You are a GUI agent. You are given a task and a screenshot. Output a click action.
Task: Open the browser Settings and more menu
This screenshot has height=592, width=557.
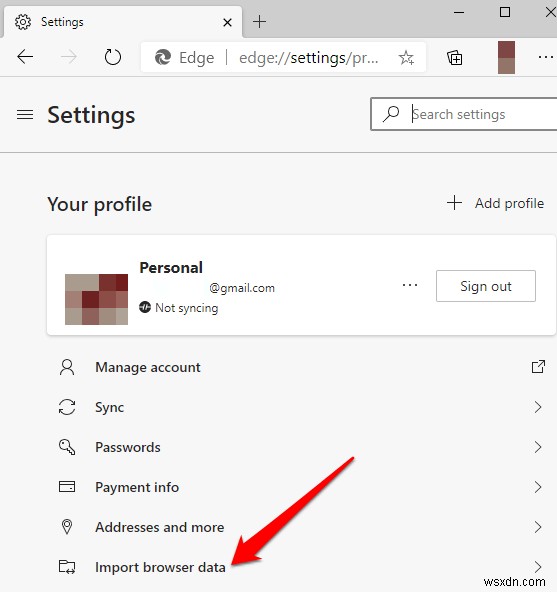546,57
